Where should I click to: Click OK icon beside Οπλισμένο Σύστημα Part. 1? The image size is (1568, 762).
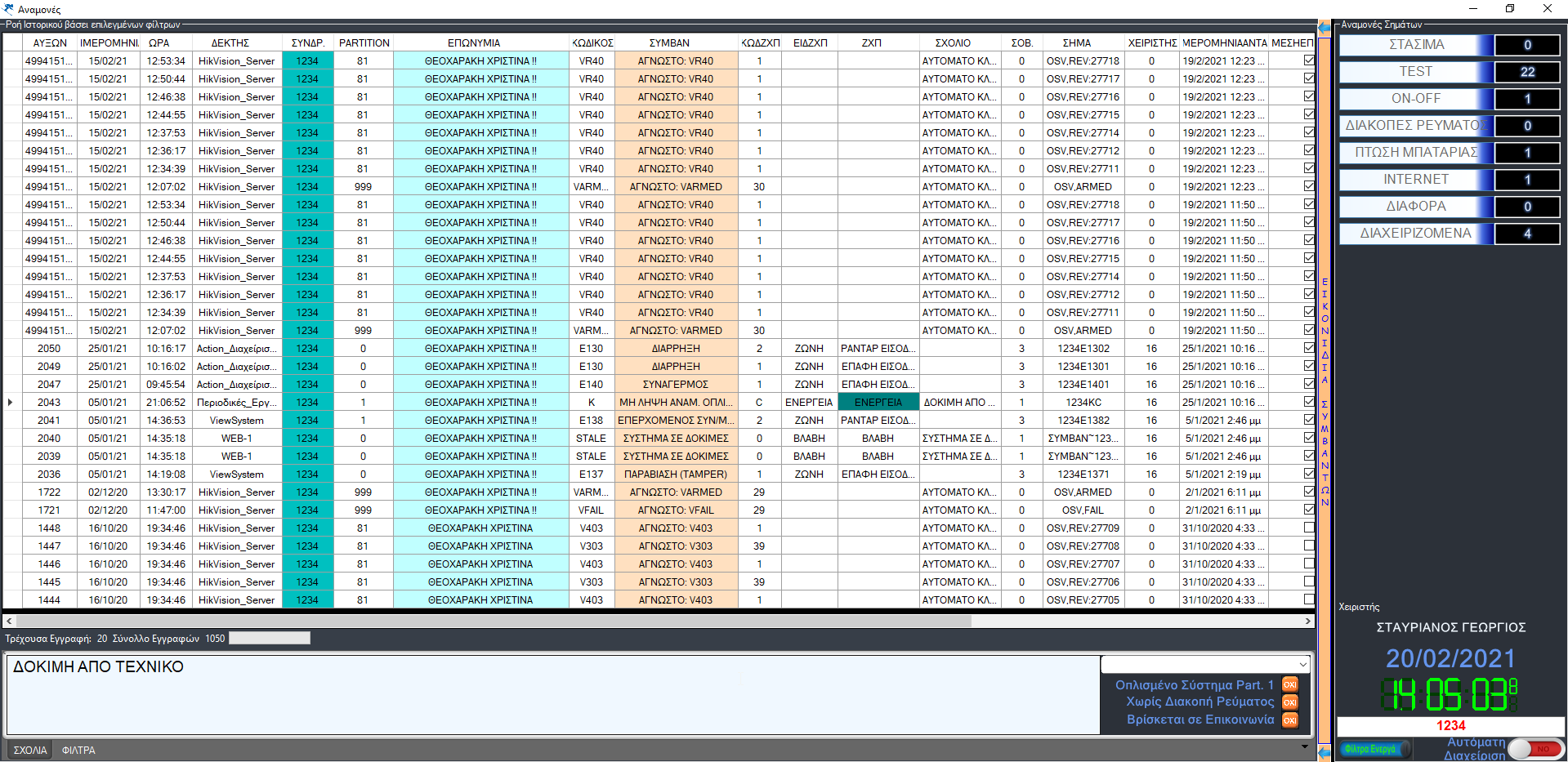[1289, 684]
